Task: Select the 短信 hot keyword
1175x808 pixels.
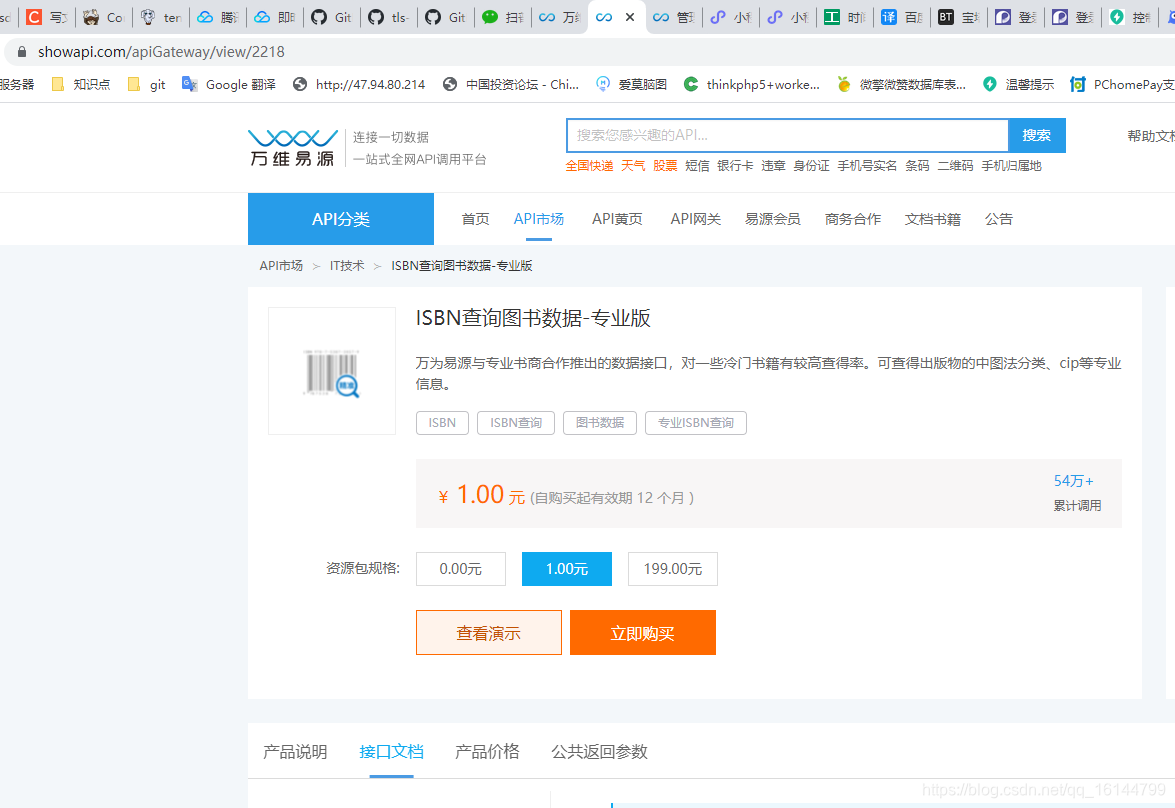Action: pos(697,166)
